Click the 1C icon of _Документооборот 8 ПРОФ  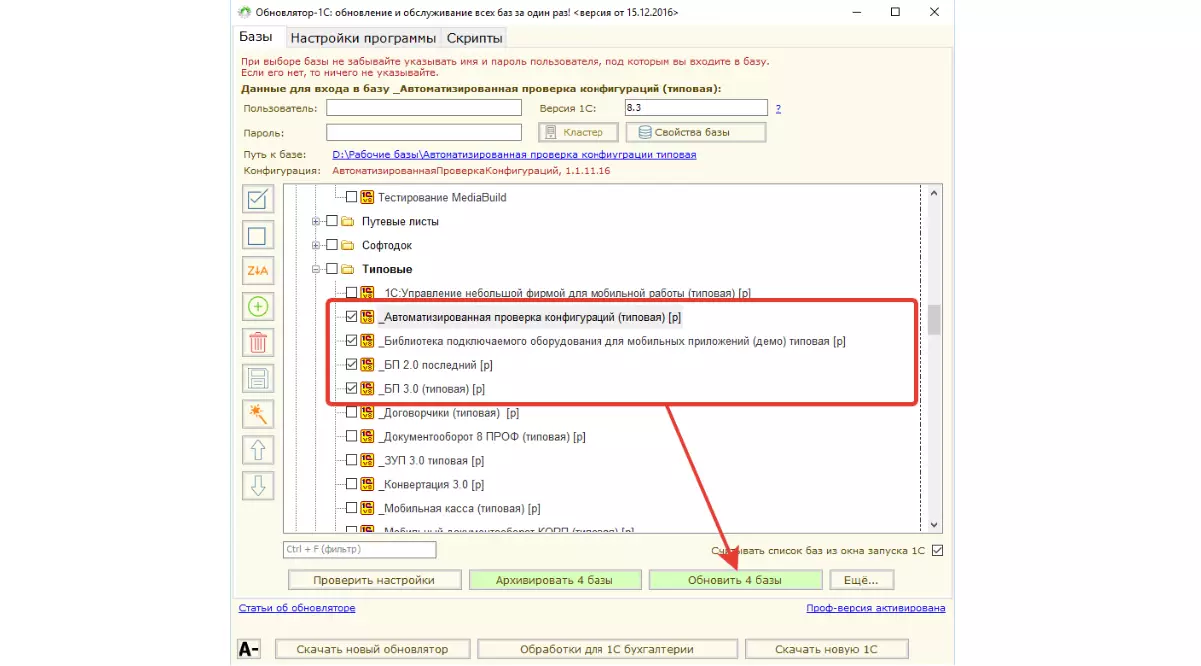click(x=367, y=437)
